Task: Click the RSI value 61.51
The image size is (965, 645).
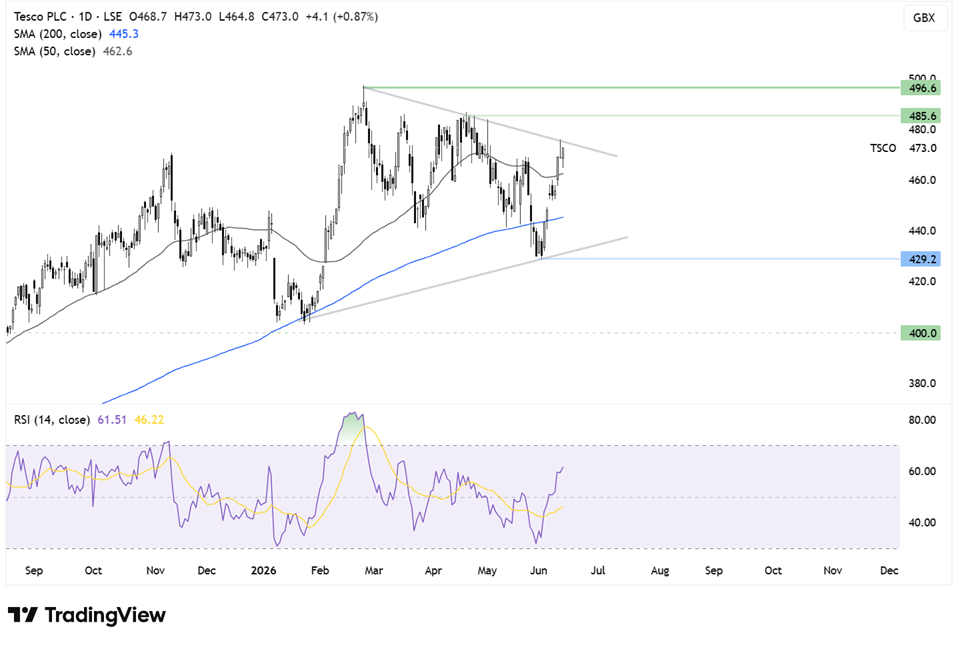Action: click(x=112, y=420)
